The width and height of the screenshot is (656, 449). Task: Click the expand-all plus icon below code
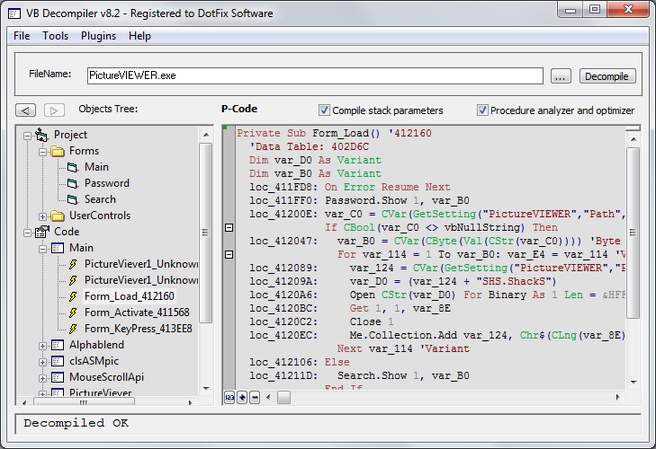(x=242, y=397)
